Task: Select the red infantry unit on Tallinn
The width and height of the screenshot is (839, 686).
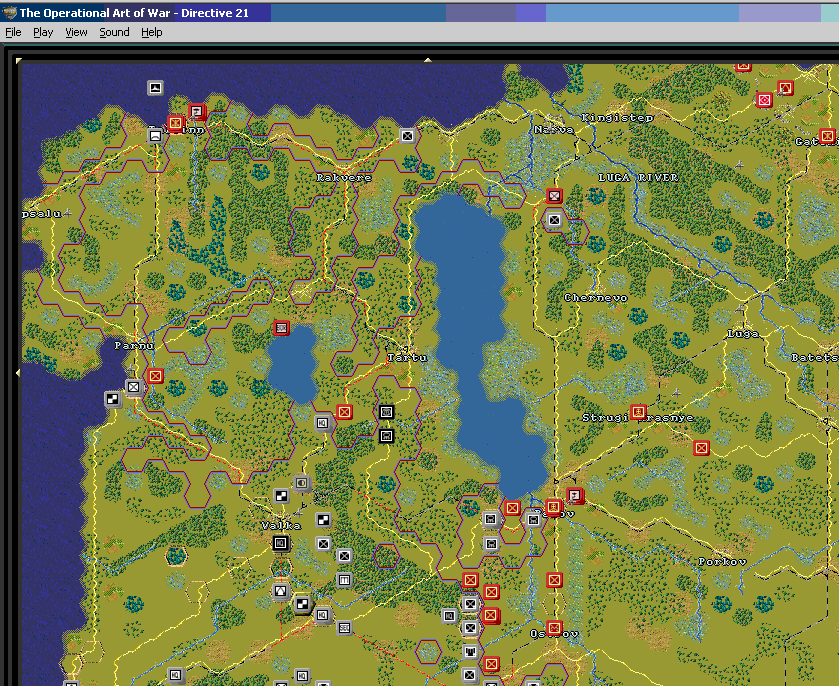Action: point(176,123)
